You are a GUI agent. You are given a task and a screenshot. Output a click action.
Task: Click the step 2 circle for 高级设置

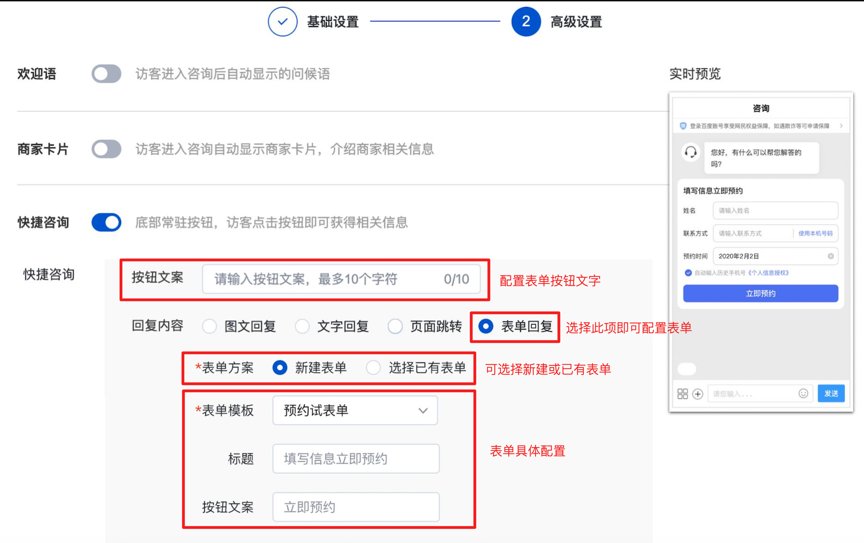point(526,22)
